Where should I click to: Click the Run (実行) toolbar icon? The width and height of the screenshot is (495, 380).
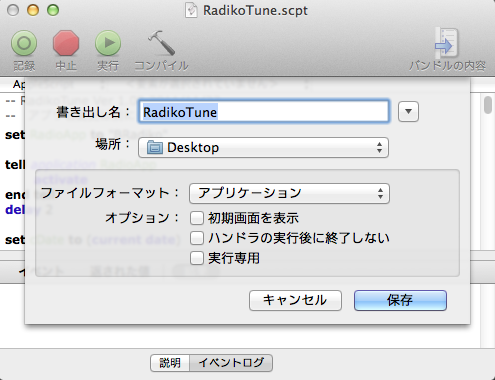point(108,43)
